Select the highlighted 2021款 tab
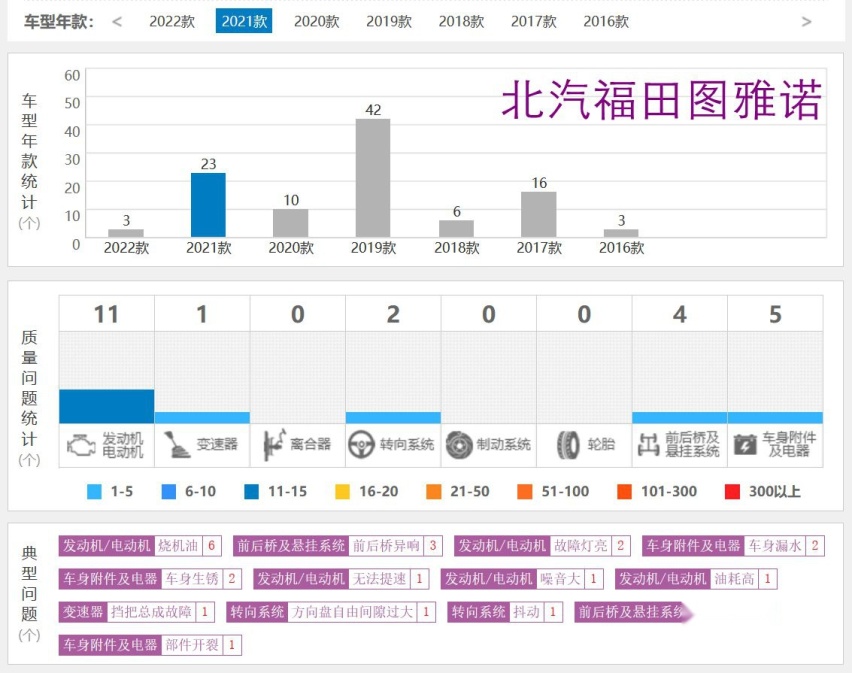Viewport: 852px width, 673px height. click(x=244, y=21)
